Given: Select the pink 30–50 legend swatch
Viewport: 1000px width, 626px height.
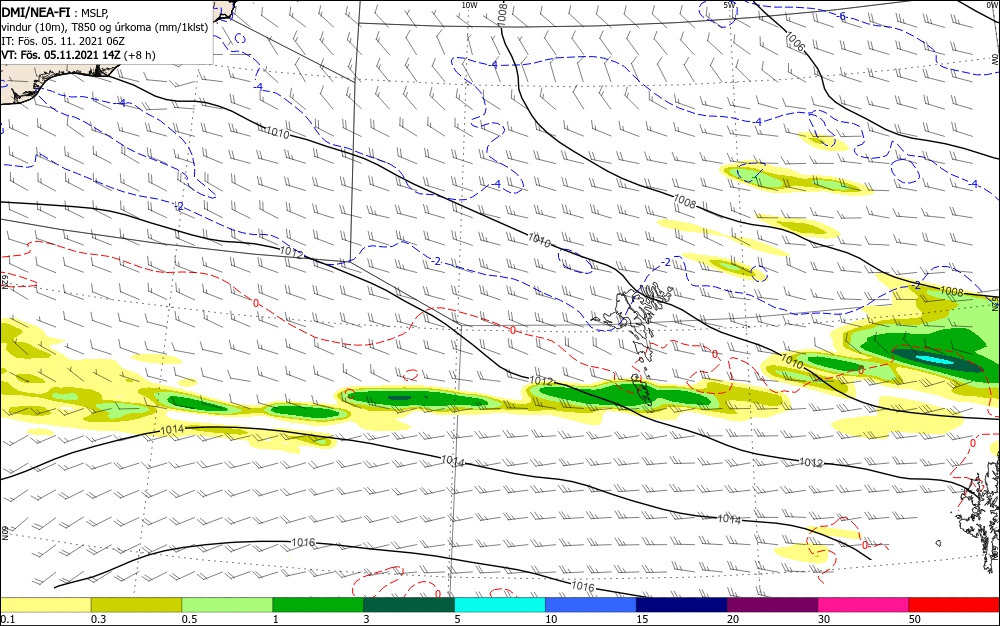Looking at the screenshot, I should [864, 605].
